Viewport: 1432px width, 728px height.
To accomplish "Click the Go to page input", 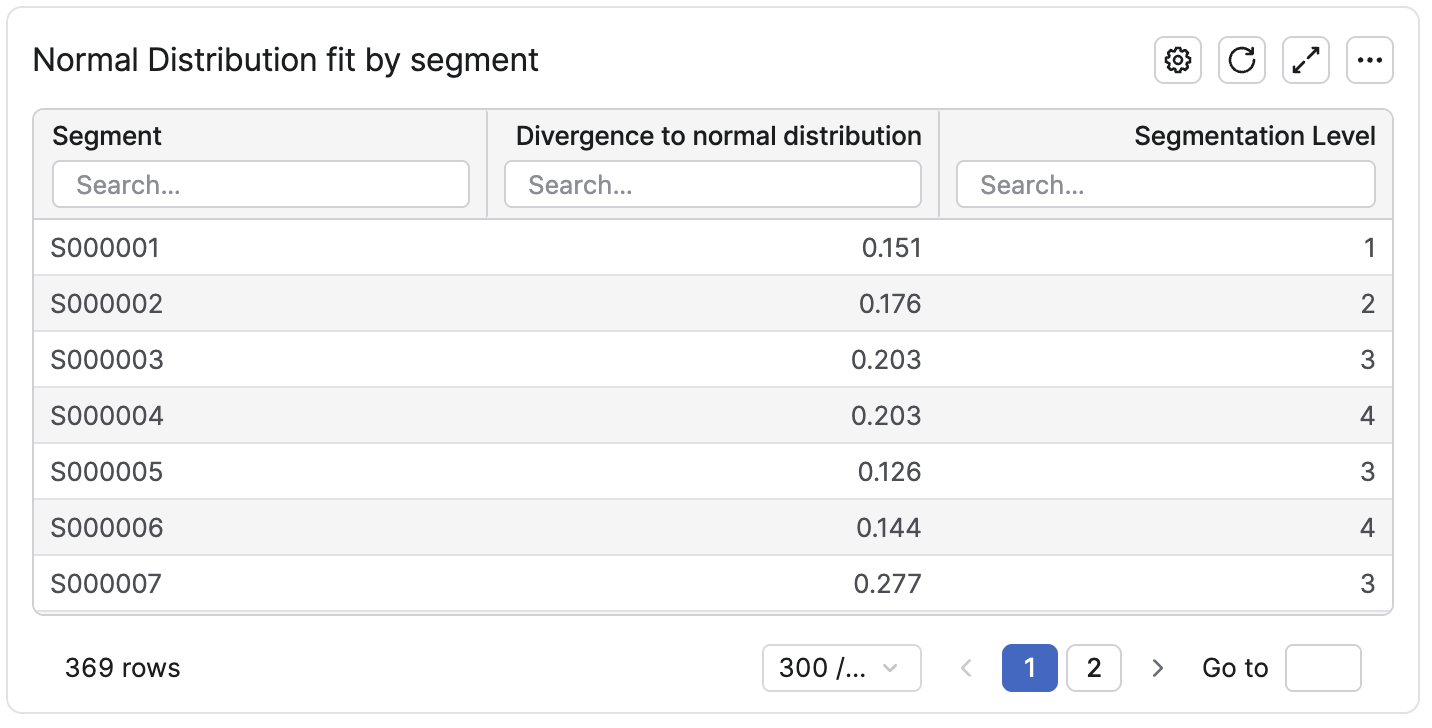I will (x=1322, y=668).
